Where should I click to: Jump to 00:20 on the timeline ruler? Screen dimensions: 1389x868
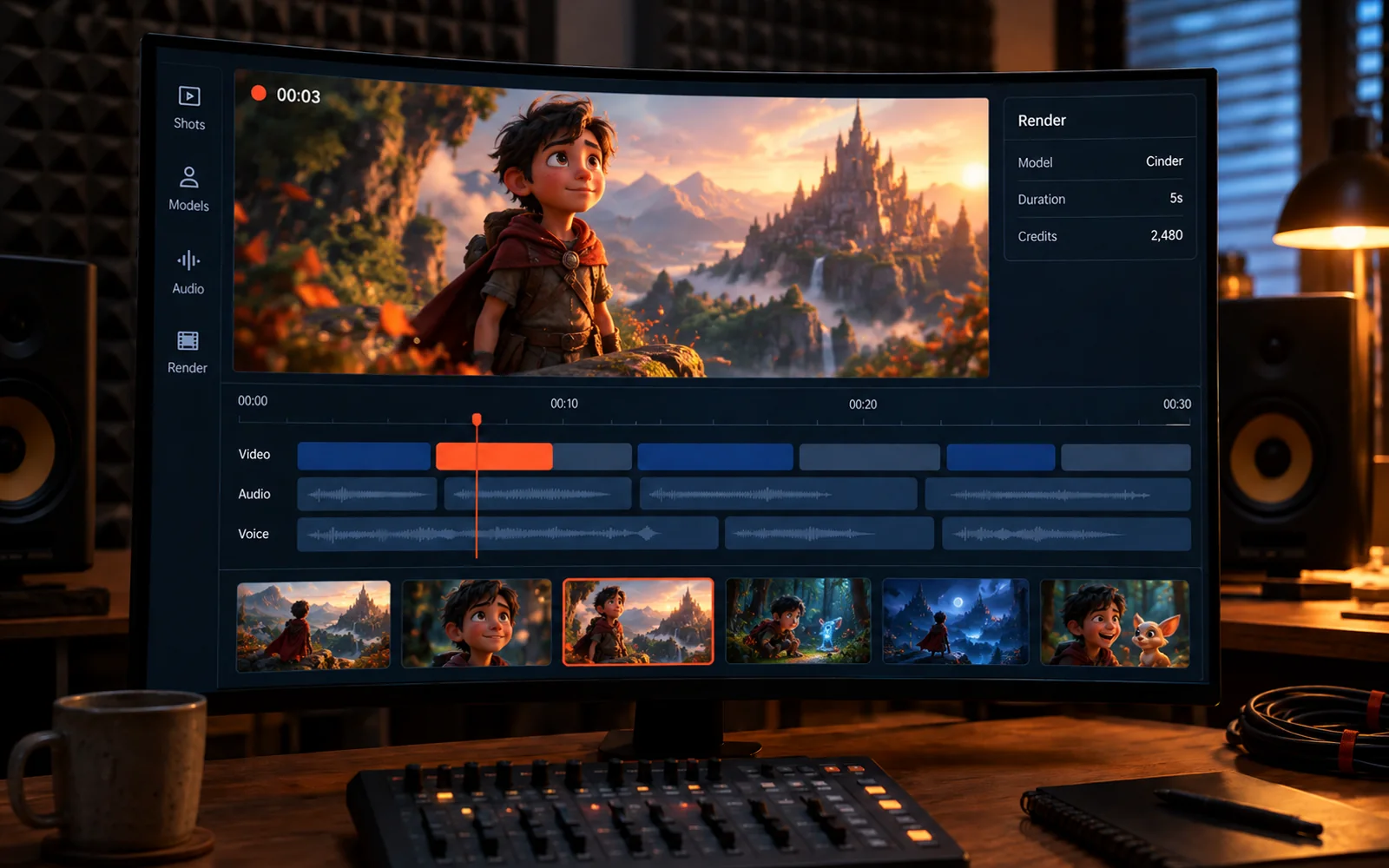(863, 404)
